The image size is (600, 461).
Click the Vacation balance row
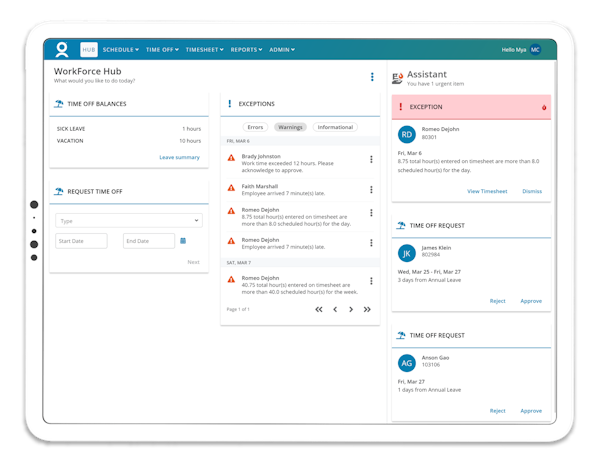[129, 141]
